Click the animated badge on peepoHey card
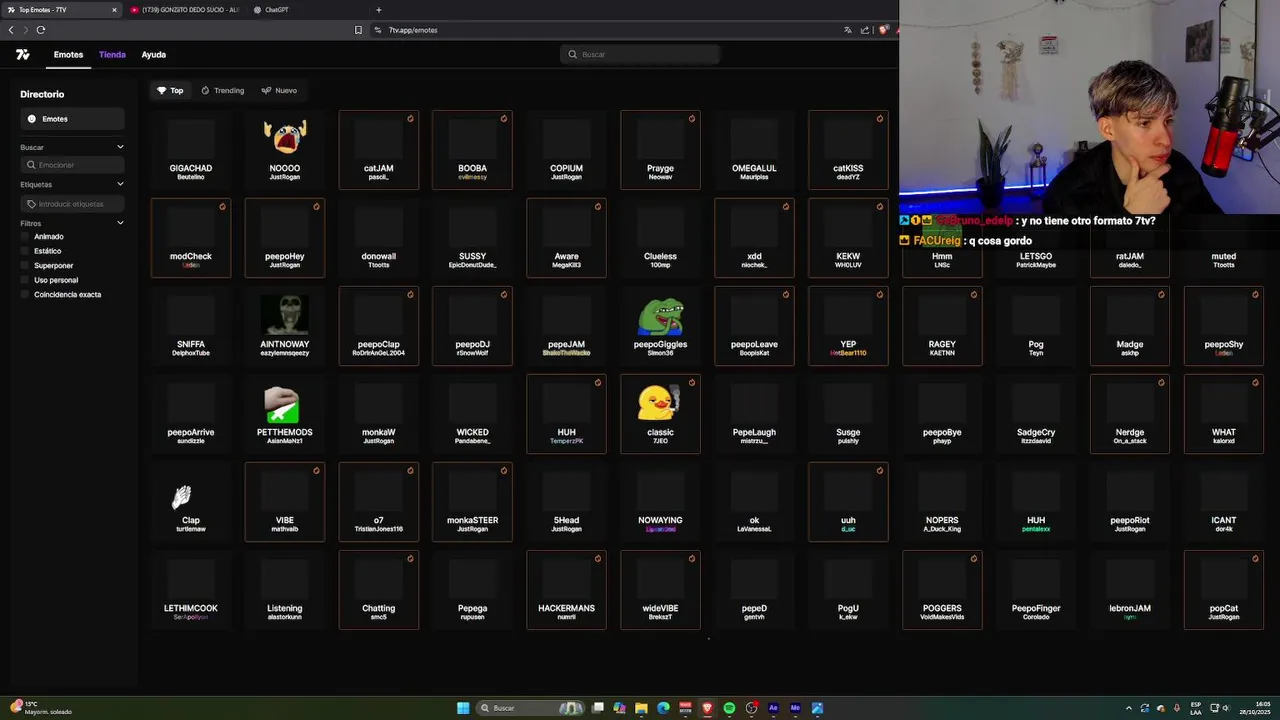 316,207
